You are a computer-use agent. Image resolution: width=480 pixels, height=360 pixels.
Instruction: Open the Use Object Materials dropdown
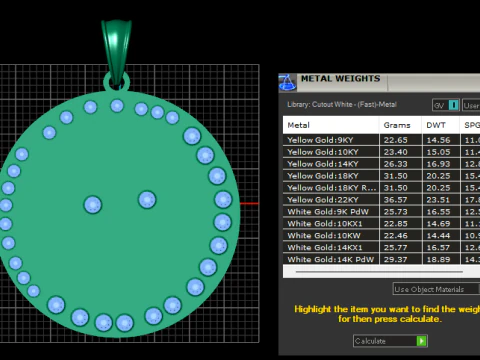436,289
